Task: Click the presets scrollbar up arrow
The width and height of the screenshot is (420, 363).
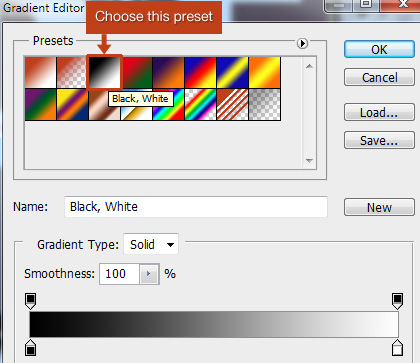Action: coord(309,66)
